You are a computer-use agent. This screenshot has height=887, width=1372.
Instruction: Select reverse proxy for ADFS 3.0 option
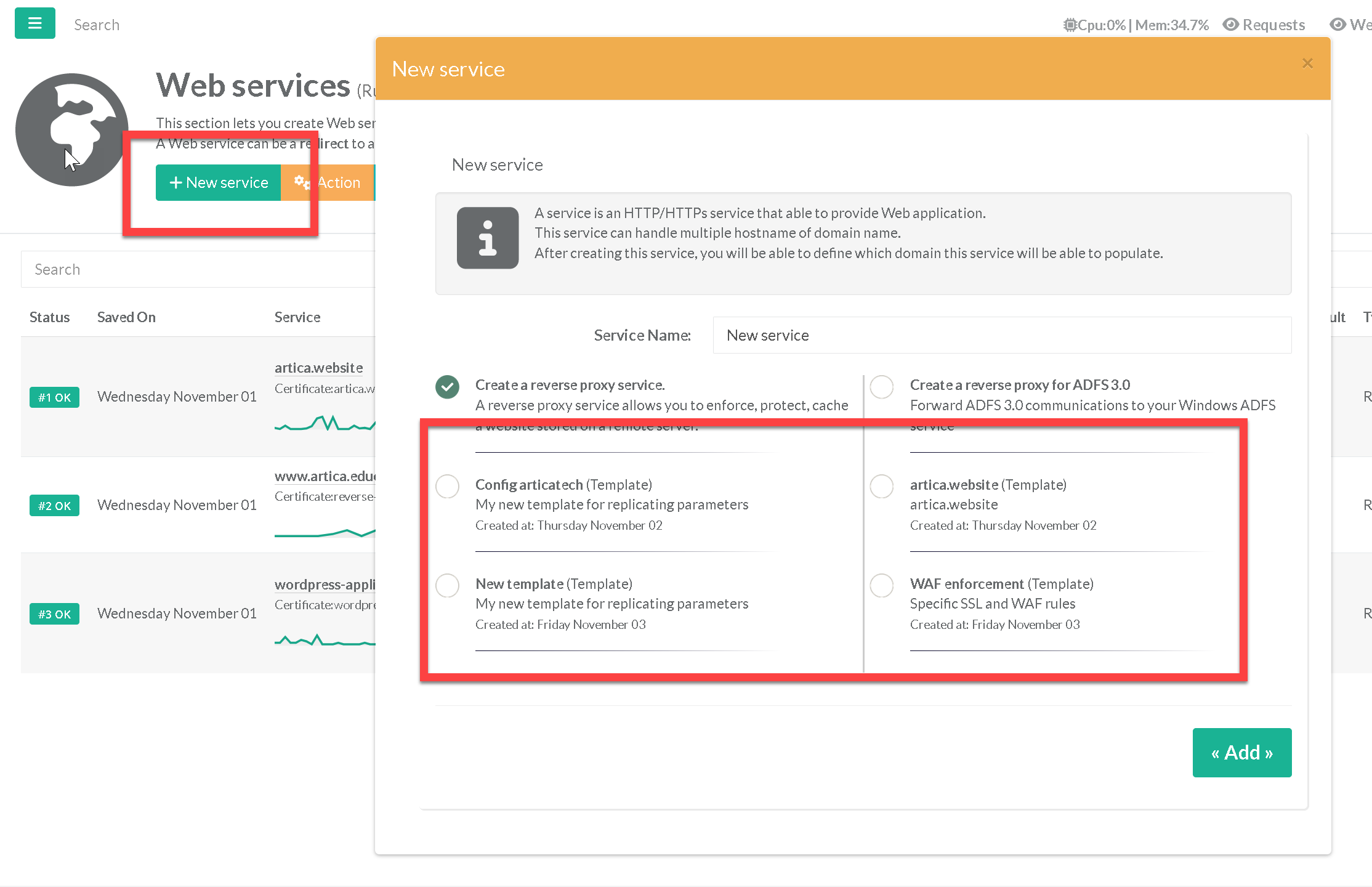tap(881, 387)
